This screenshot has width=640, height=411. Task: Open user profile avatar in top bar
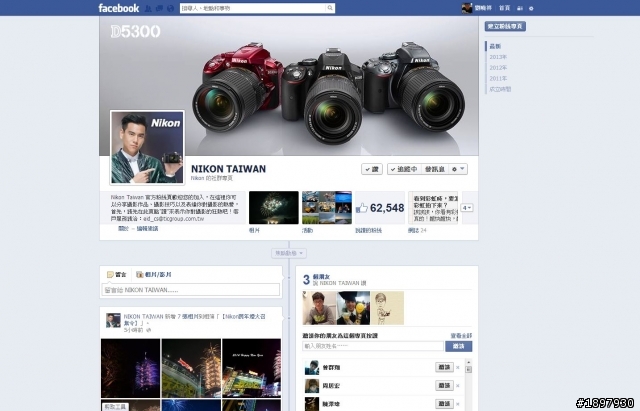(x=467, y=8)
